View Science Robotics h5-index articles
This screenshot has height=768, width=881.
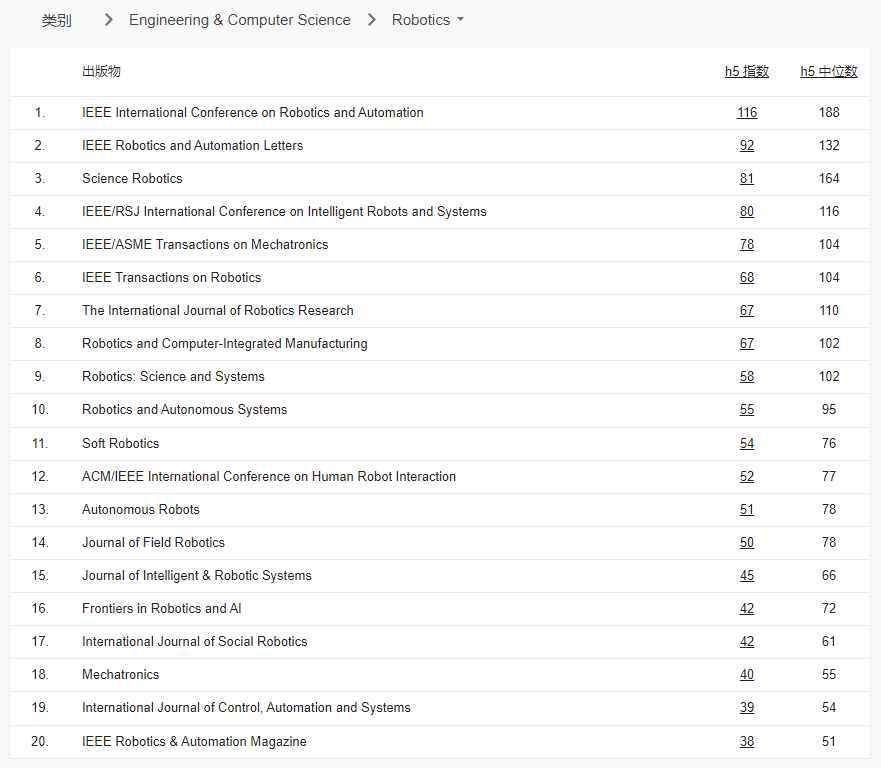tap(746, 178)
